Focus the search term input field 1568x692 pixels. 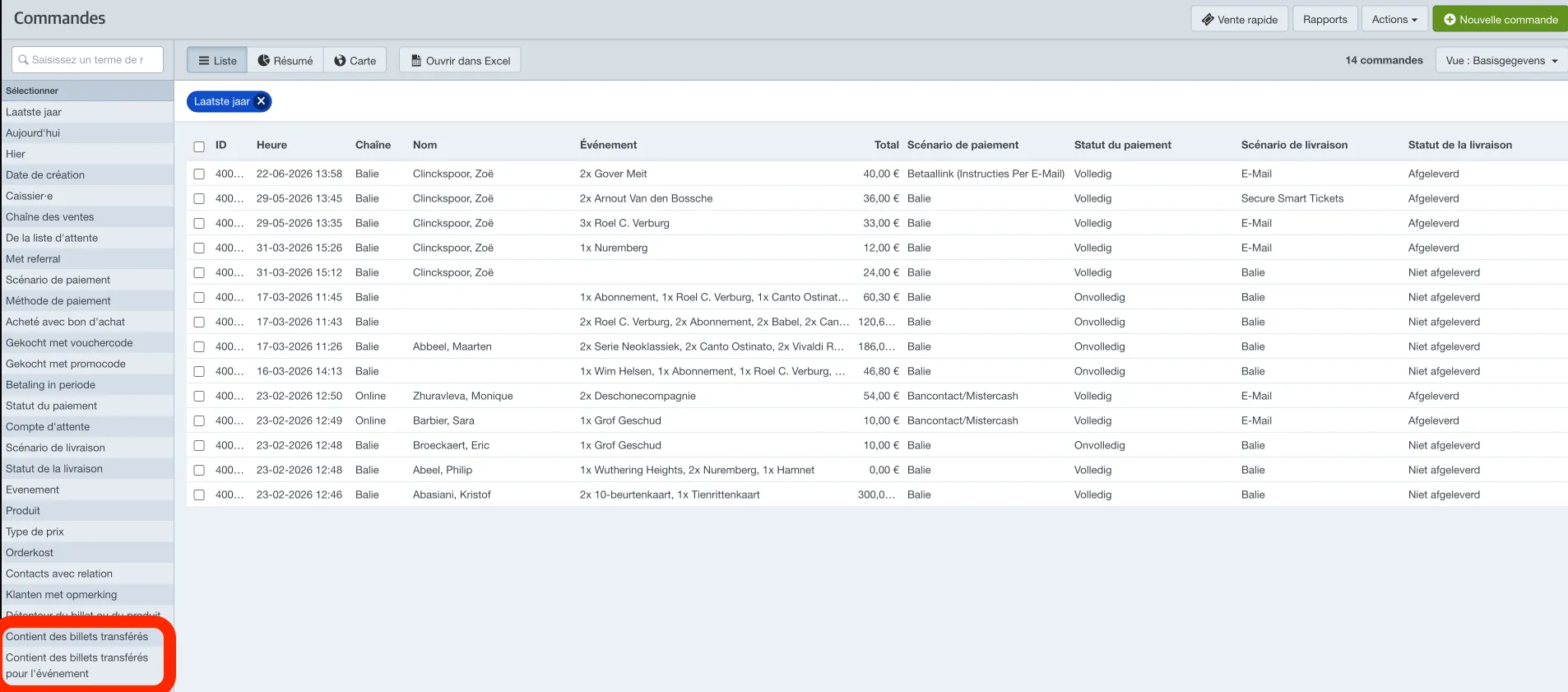pyautogui.click(x=88, y=60)
